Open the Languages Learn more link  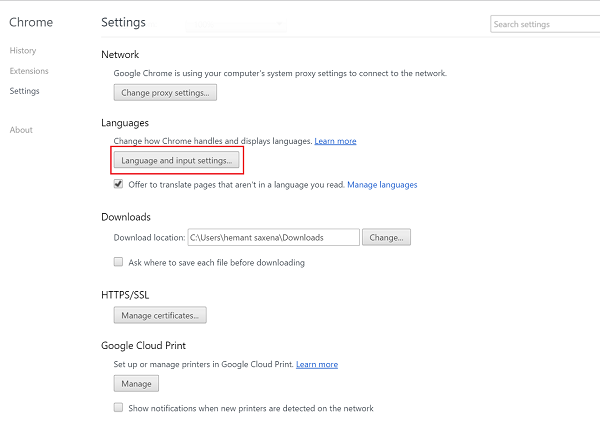point(335,141)
